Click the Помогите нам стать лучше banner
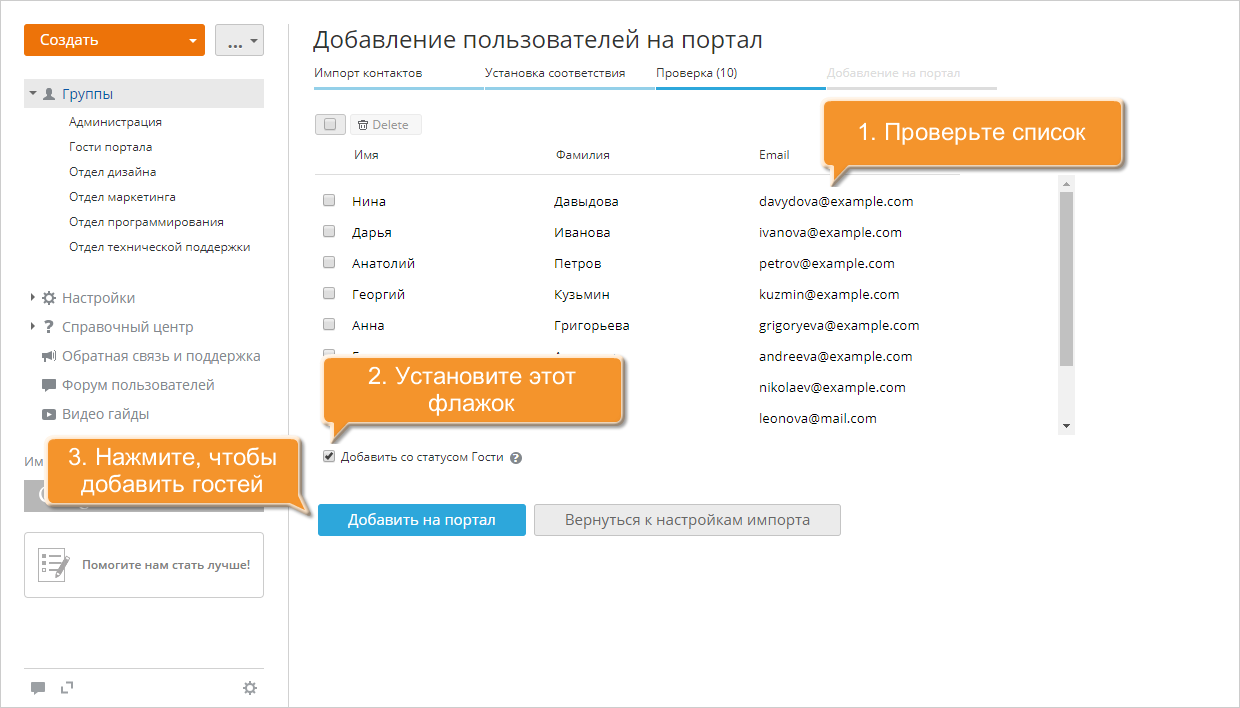Screen dimensions: 1240x708 pos(144,565)
